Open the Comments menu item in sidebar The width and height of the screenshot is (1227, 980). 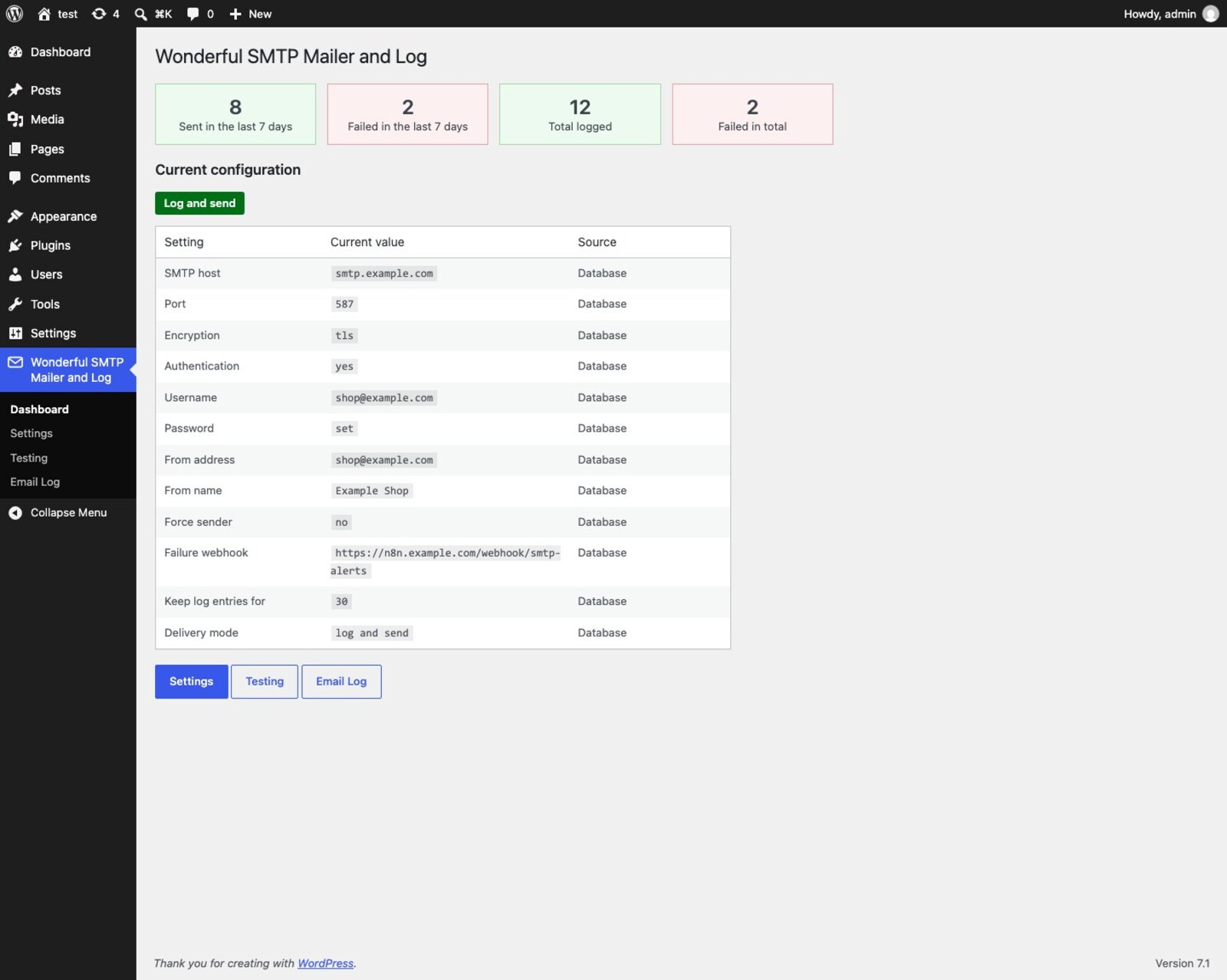pyautogui.click(x=68, y=178)
